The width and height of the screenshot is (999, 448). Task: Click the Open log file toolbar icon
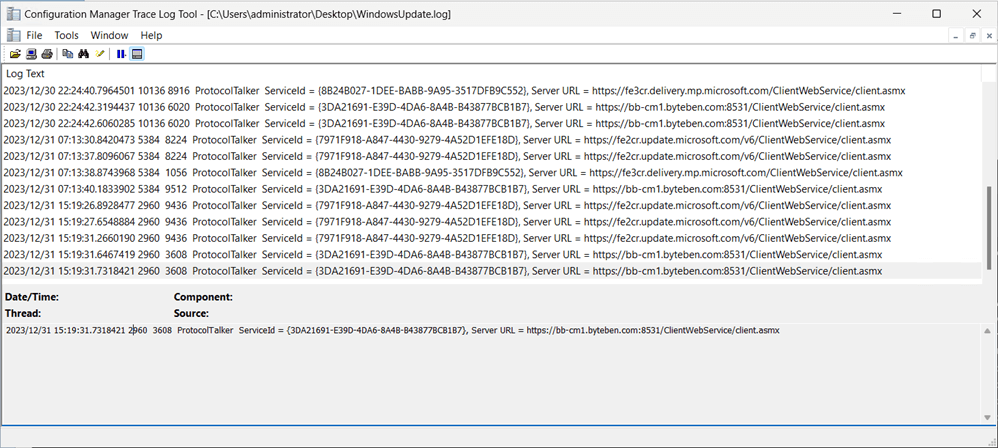(x=15, y=54)
